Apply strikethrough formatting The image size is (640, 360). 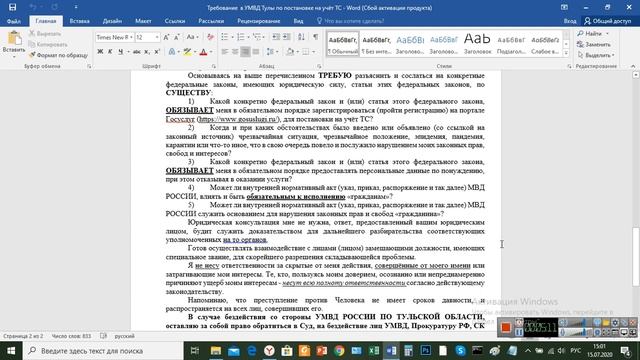point(136,52)
